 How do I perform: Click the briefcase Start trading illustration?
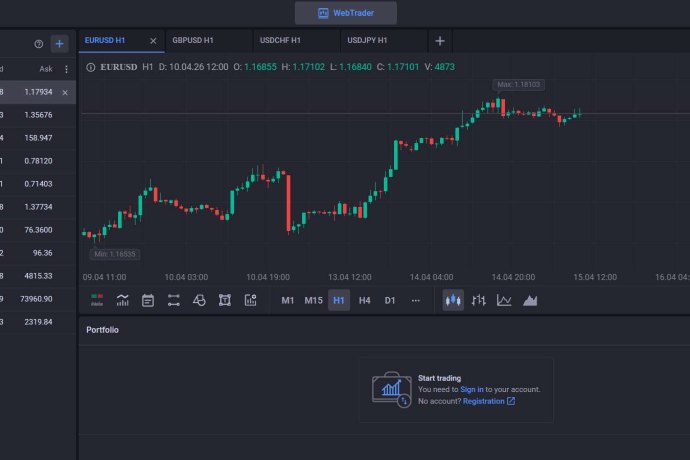(x=391, y=390)
